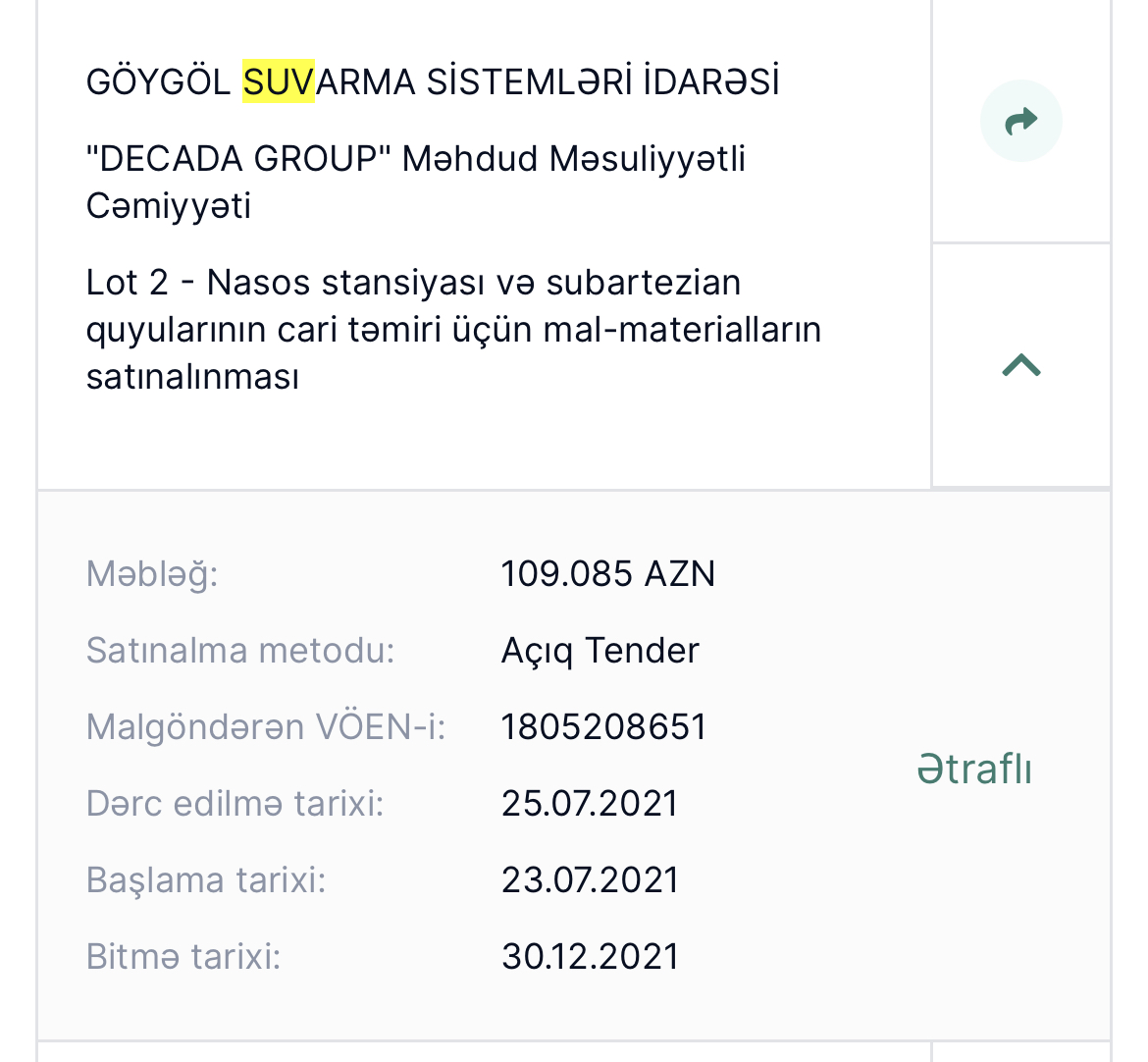Select the VÖEN number 1805208651
This screenshot has width=1148, height=1062.
coord(604,727)
